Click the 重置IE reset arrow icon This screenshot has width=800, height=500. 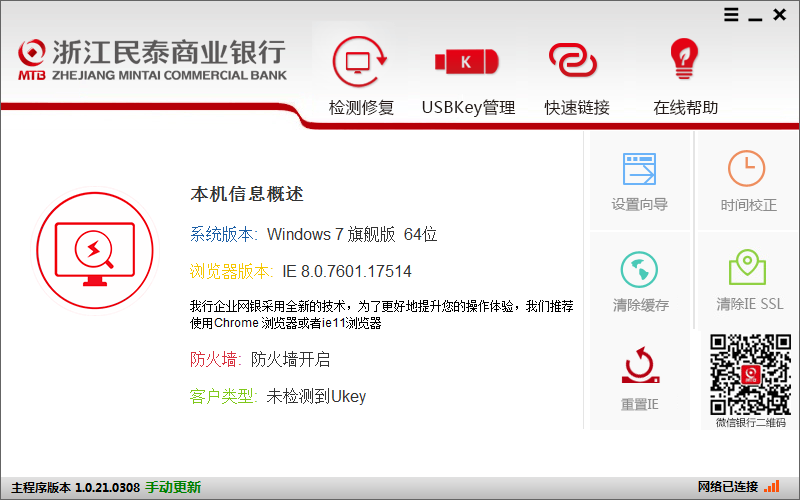point(640,365)
